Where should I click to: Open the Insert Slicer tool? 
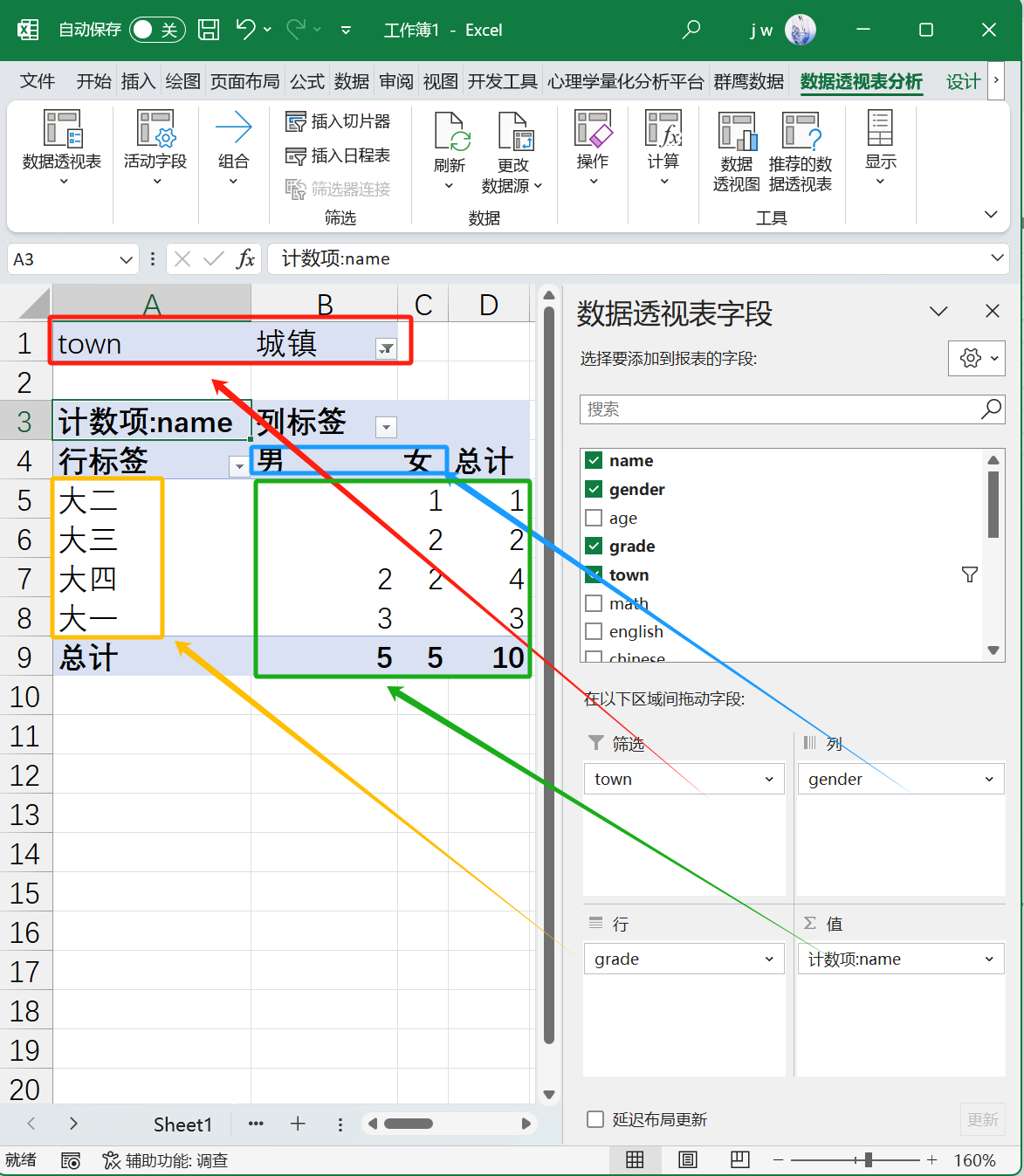339,120
